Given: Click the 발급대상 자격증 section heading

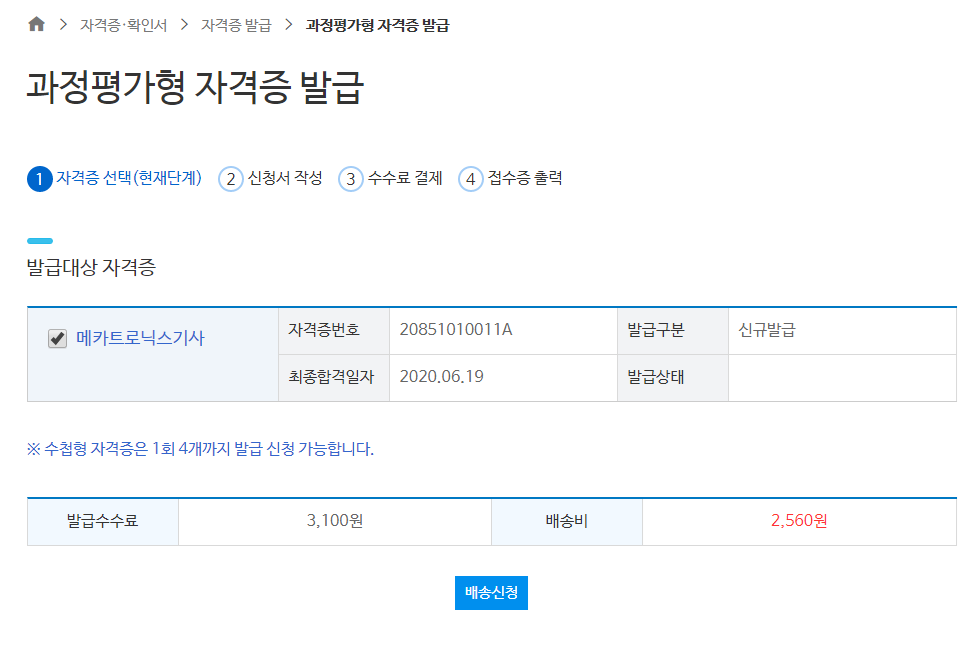Looking at the screenshot, I should click(x=91, y=268).
